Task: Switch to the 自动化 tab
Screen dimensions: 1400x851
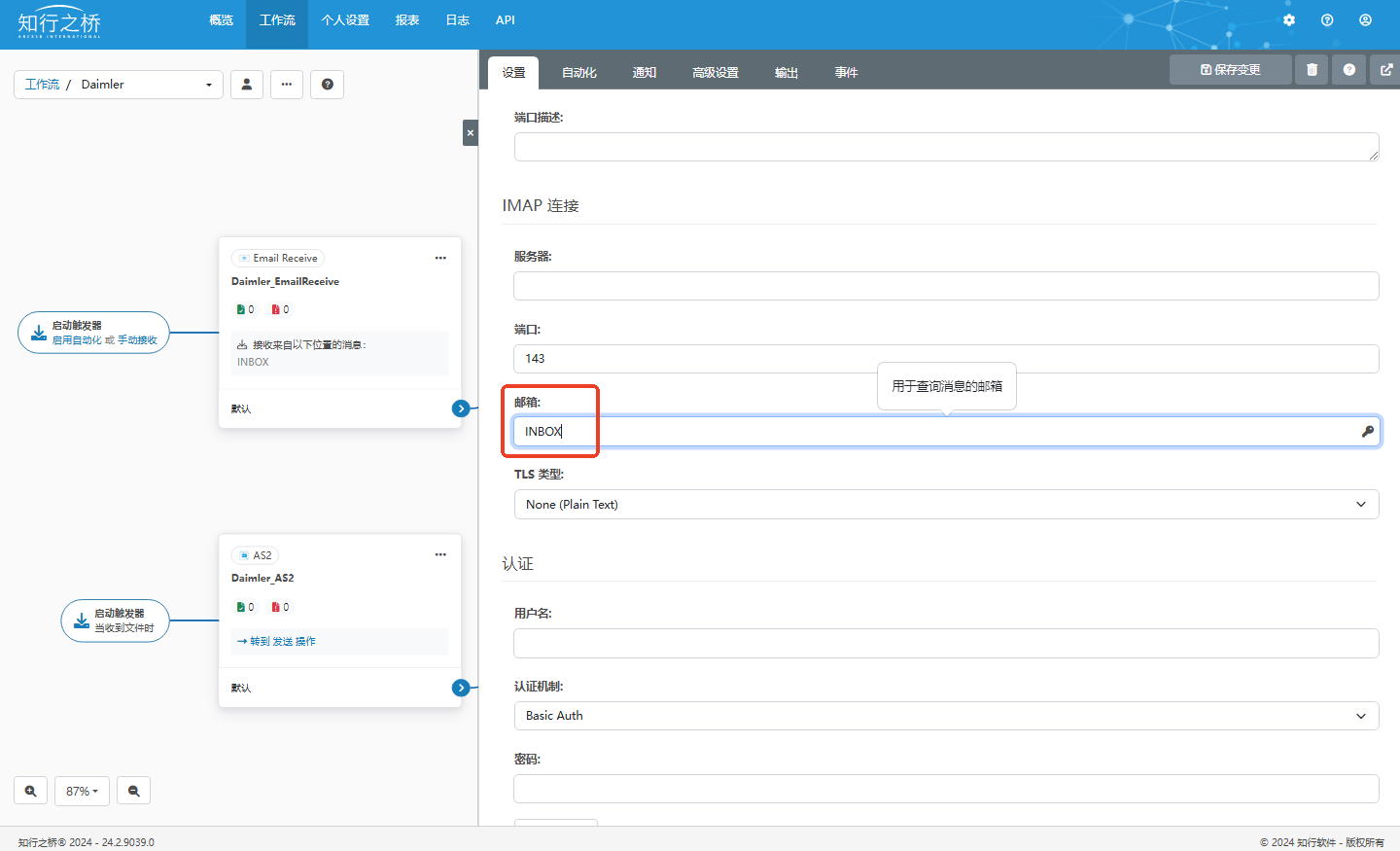Action: [x=579, y=73]
